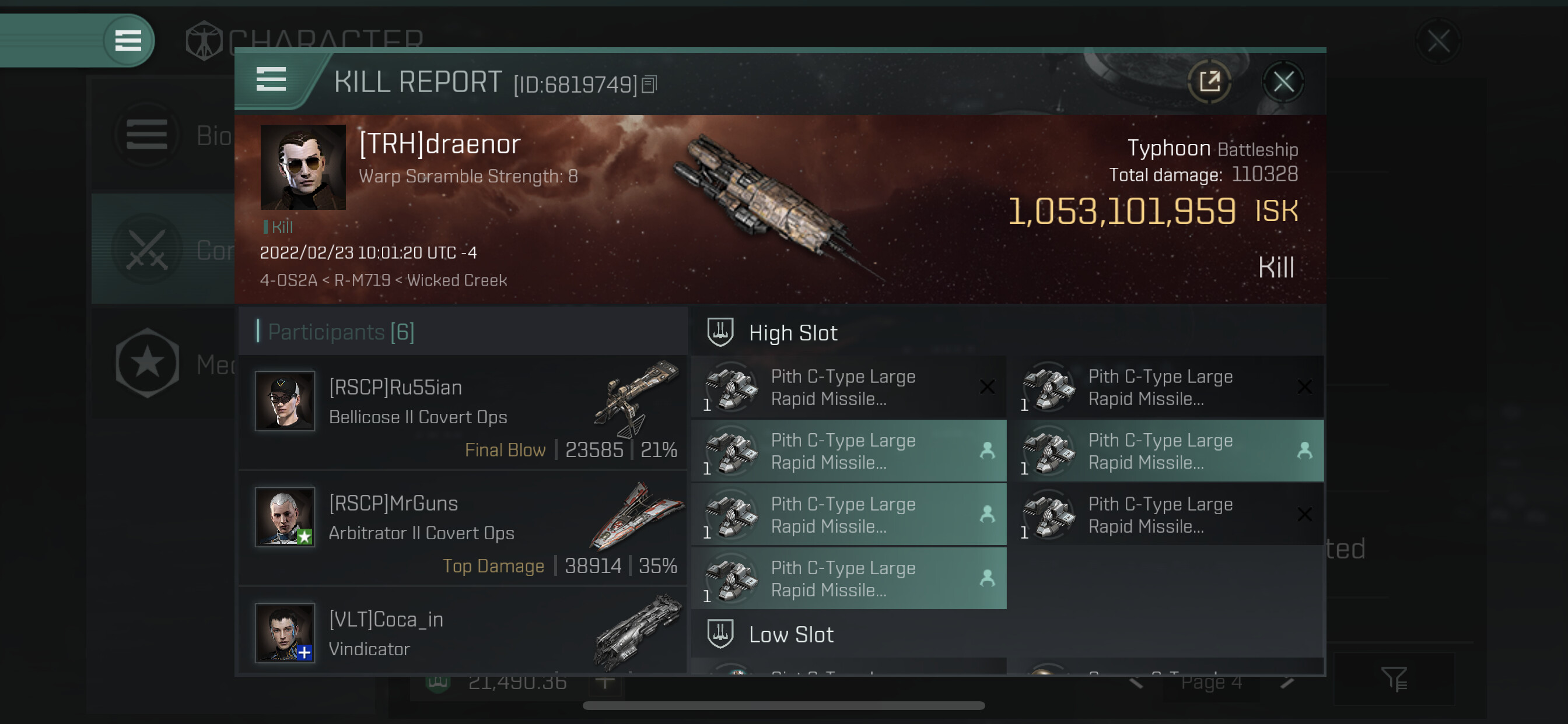Open Coca_in's Vindicator participant entry
Viewport: 1568px width, 724px height.
463,631
